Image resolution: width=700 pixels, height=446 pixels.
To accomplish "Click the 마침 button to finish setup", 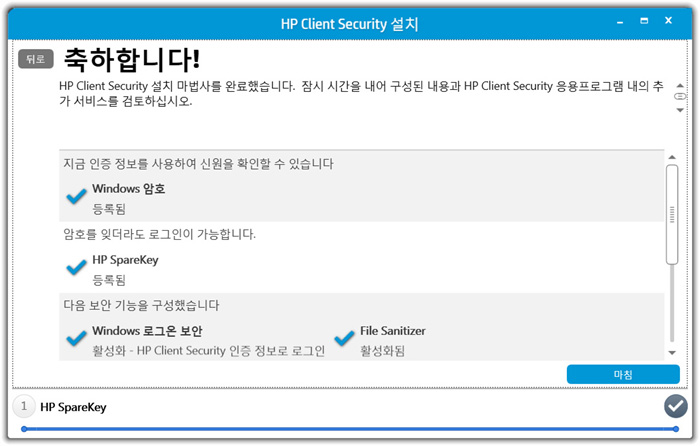I will (623, 374).
